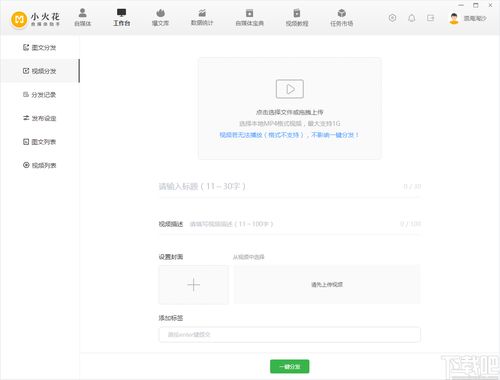
Task: Click the green 一键分发 button
Action: tap(290, 367)
